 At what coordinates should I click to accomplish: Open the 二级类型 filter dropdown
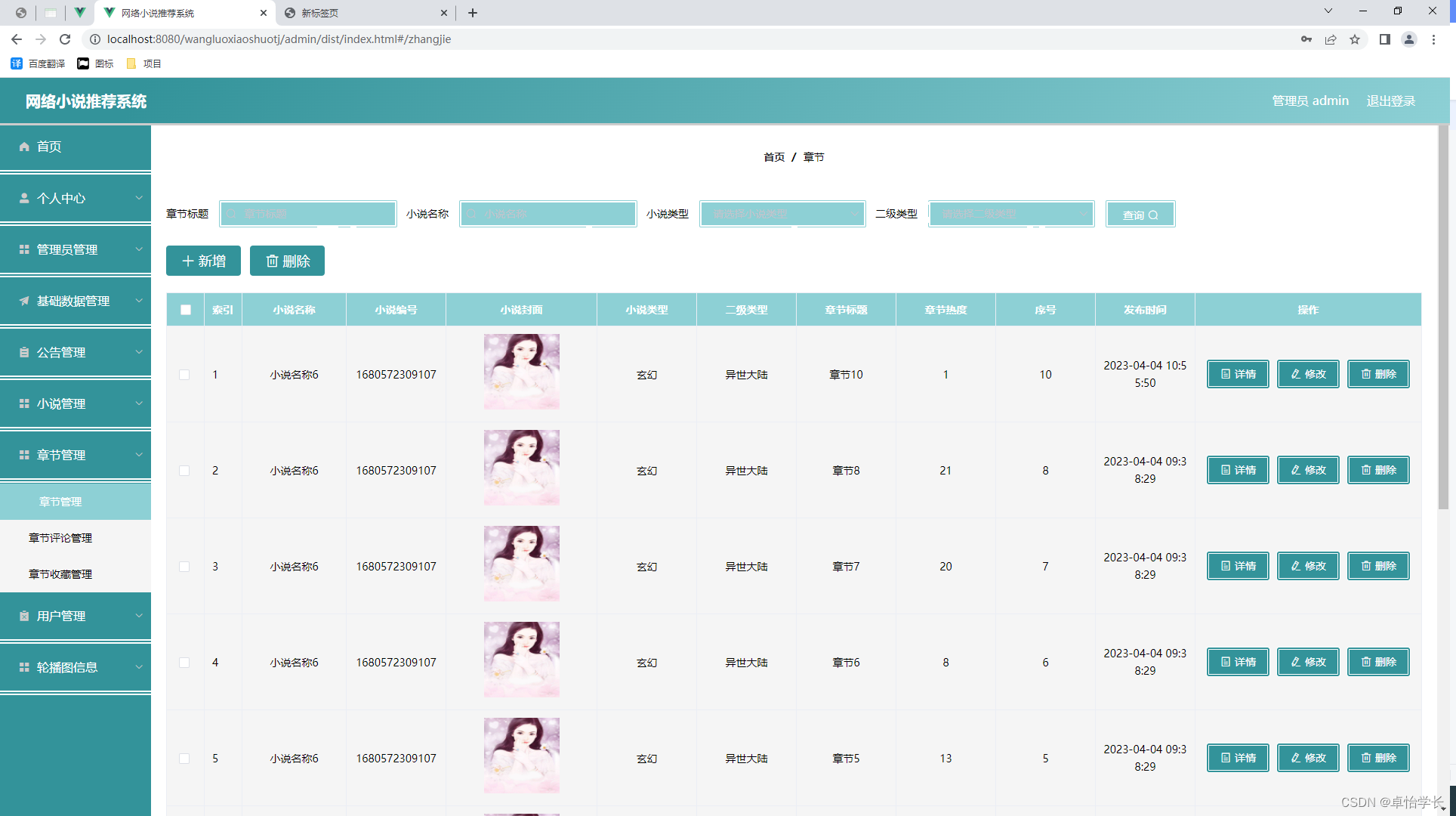(x=1010, y=214)
